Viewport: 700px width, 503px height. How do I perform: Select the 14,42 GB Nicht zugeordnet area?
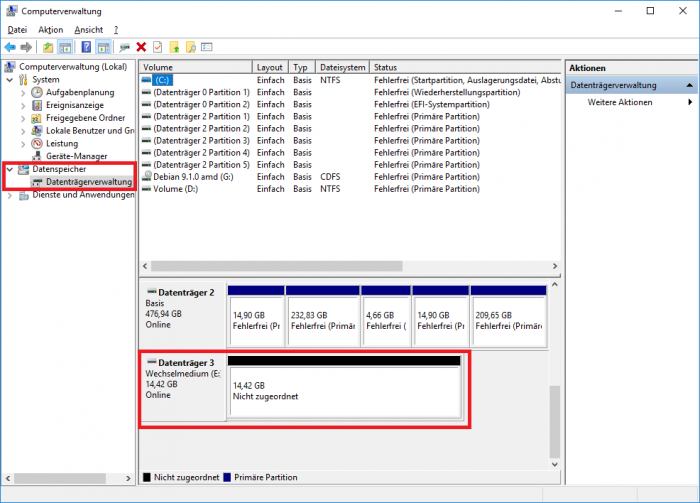344,390
